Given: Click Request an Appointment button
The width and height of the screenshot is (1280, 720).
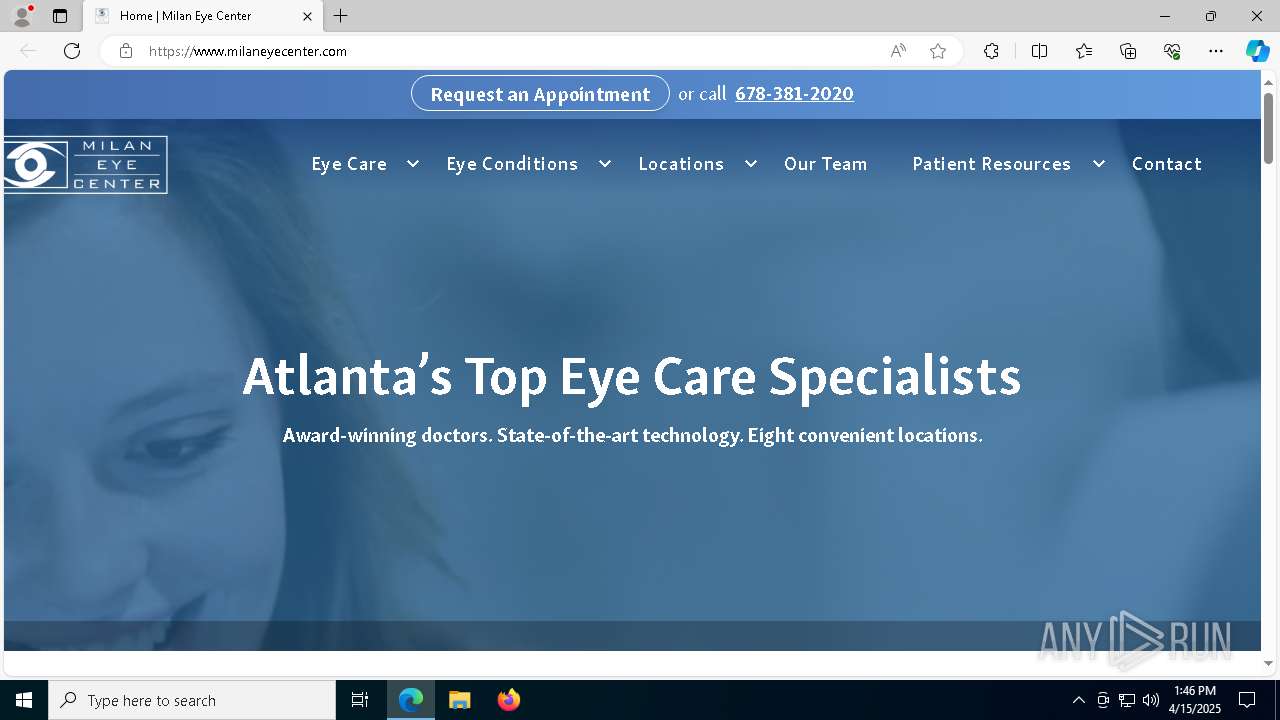Looking at the screenshot, I should tap(540, 94).
